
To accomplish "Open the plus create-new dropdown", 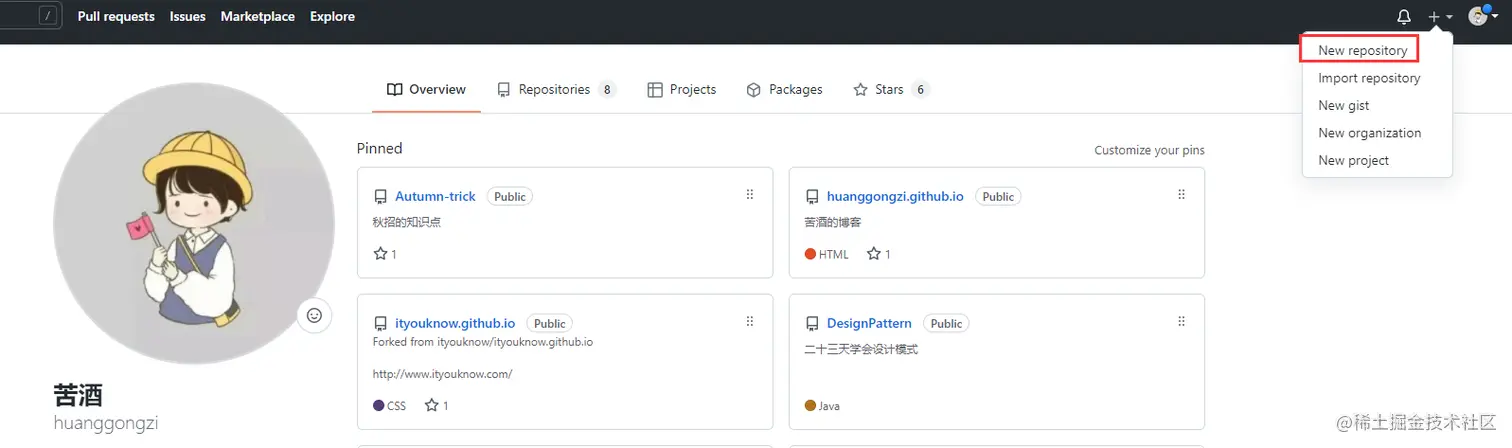I will 1440,17.
